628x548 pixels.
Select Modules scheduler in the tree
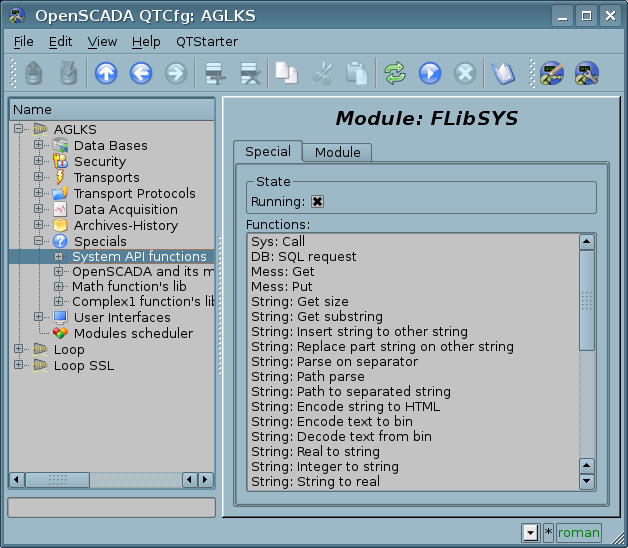tap(133, 333)
